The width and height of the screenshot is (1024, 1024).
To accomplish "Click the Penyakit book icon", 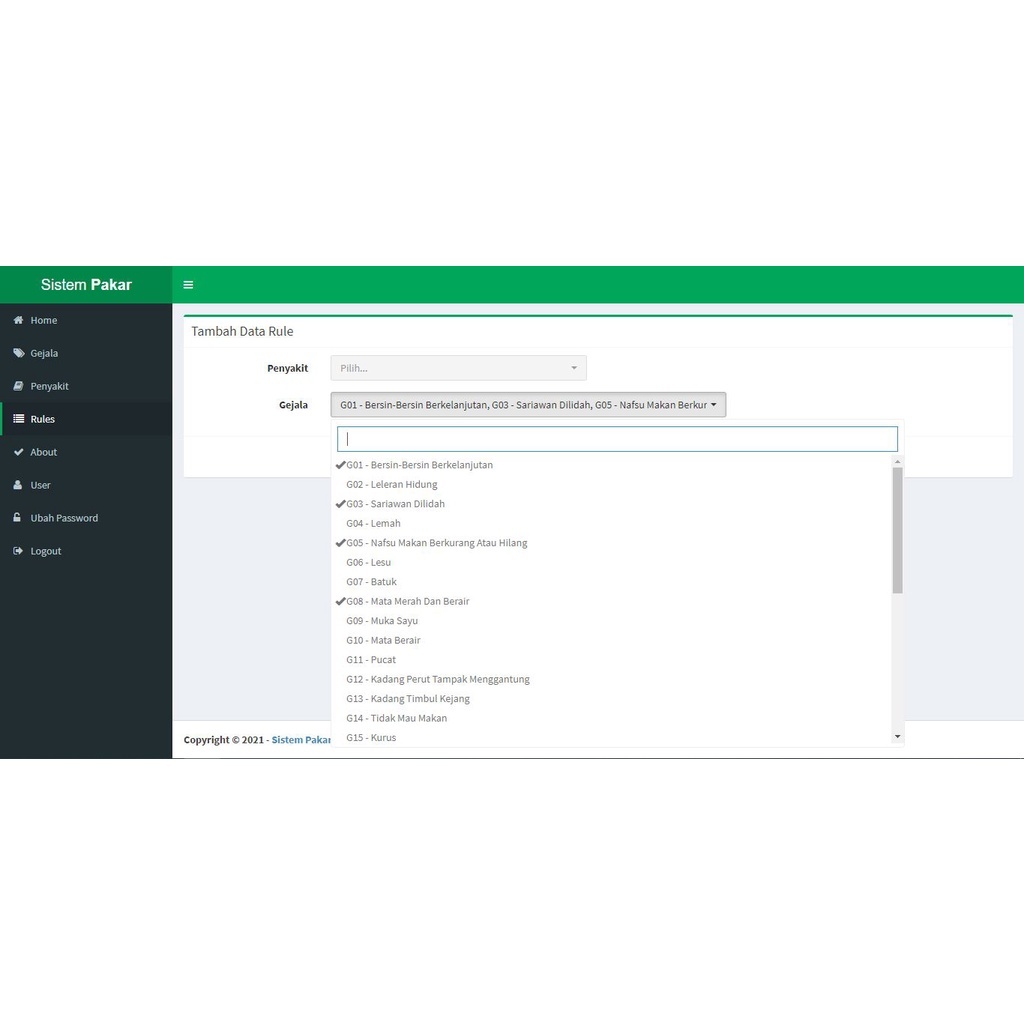I will (18, 386).
